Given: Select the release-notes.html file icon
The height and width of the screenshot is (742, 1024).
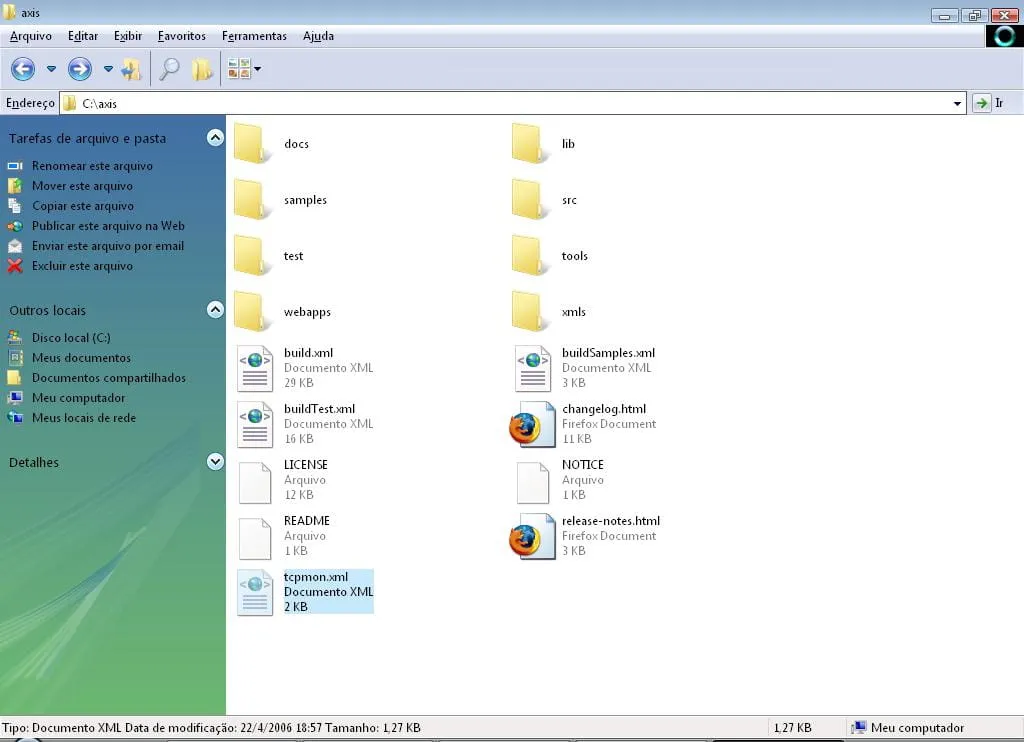Looking at the screenshot, I should pyautogui.click(x=531, y=536).
